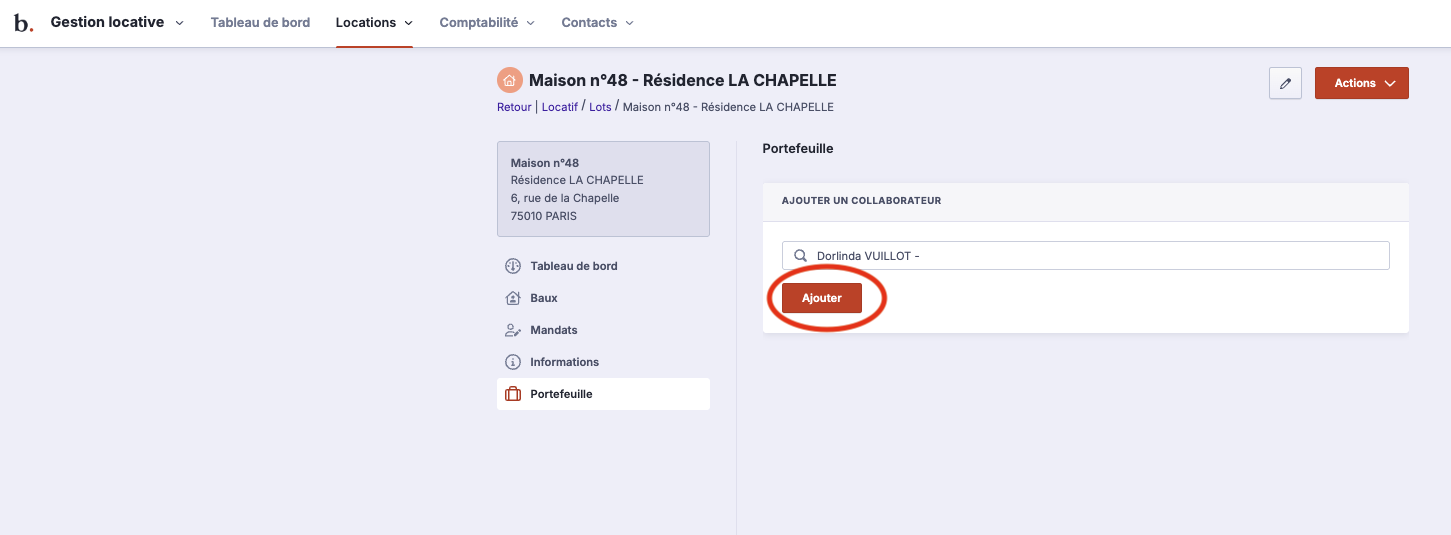
Task: Go to Tableau de bord in top navigation
Action: (x=260, y=23)
